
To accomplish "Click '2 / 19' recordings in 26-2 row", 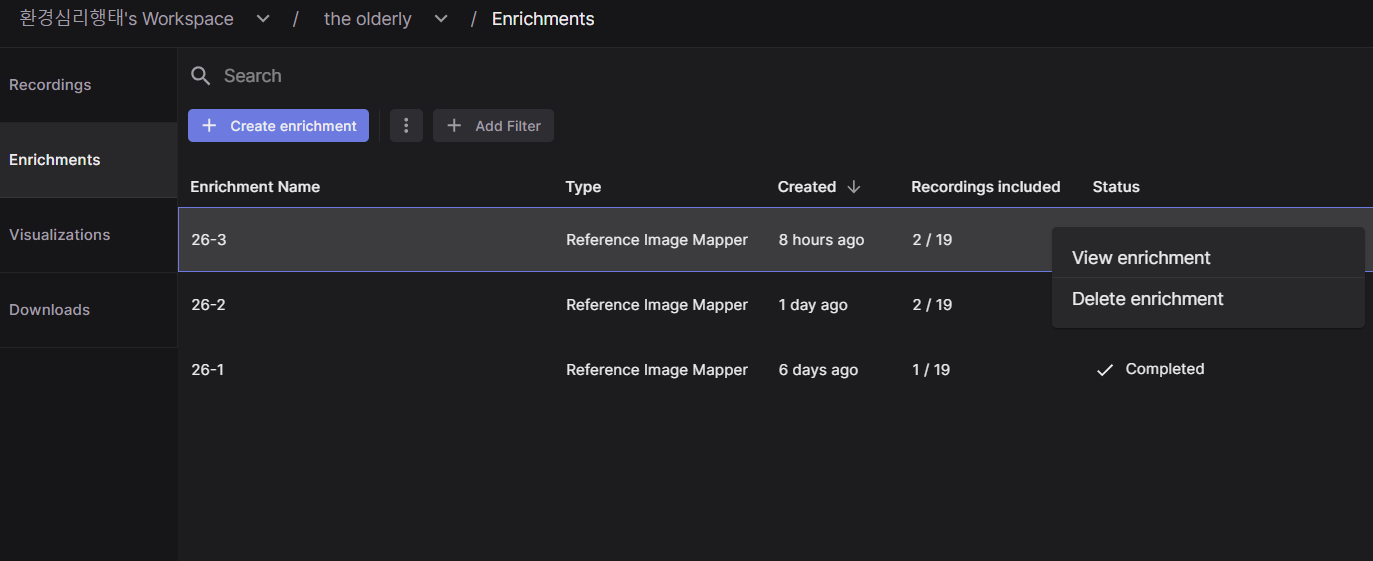I will pyautogui.click(x=931, y=305).
